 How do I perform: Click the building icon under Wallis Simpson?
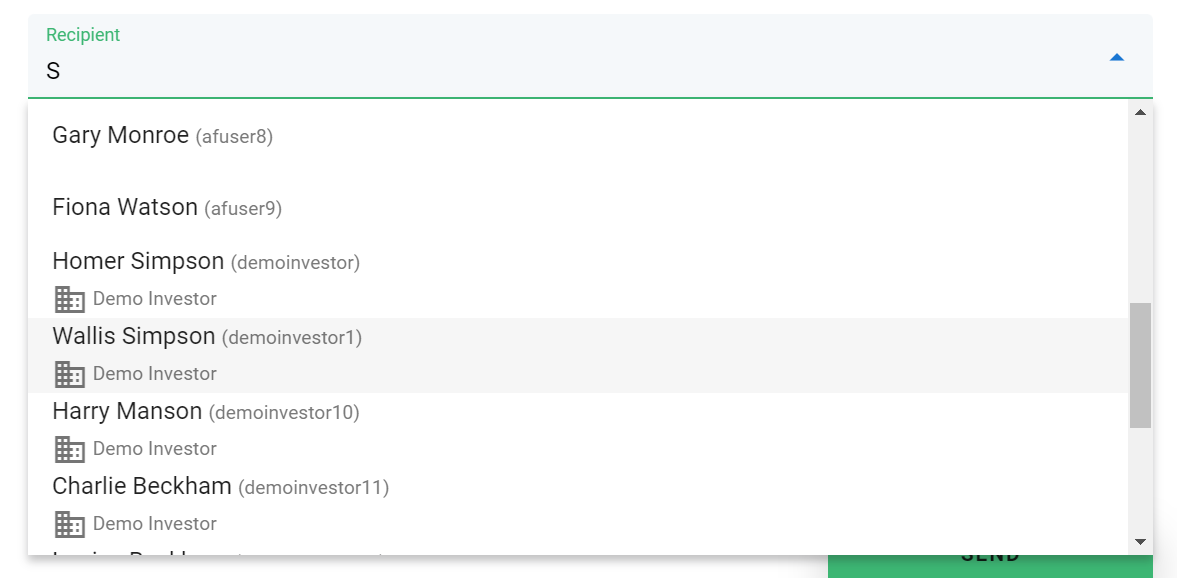(x=69, y=374)
